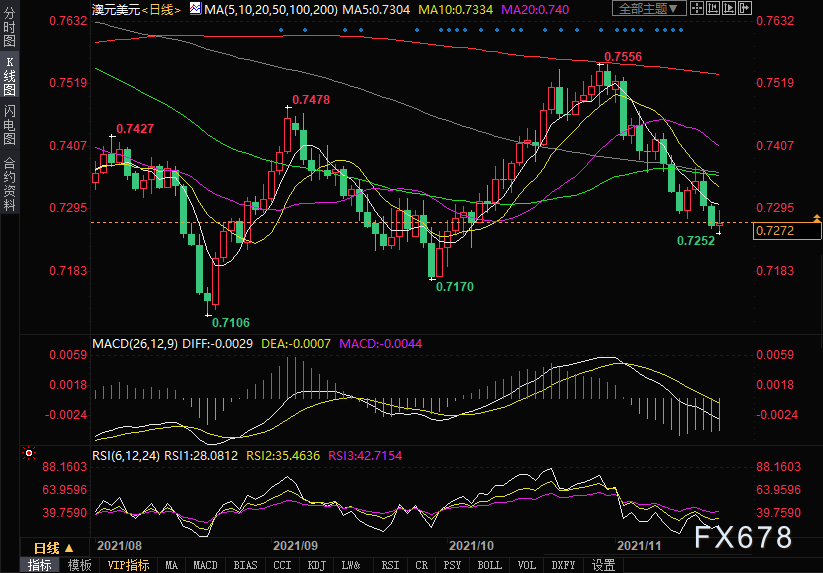The width and height of the screenshot is (823, 573).
Task: Click the shift-chart-right axis icon
Action: pos(729,8)
